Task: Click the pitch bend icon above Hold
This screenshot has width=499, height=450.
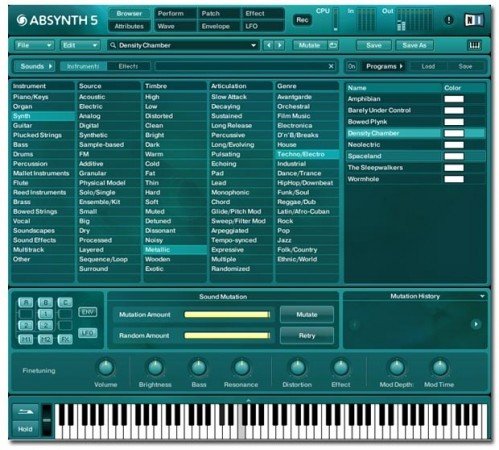Action: tap(25, 412)
